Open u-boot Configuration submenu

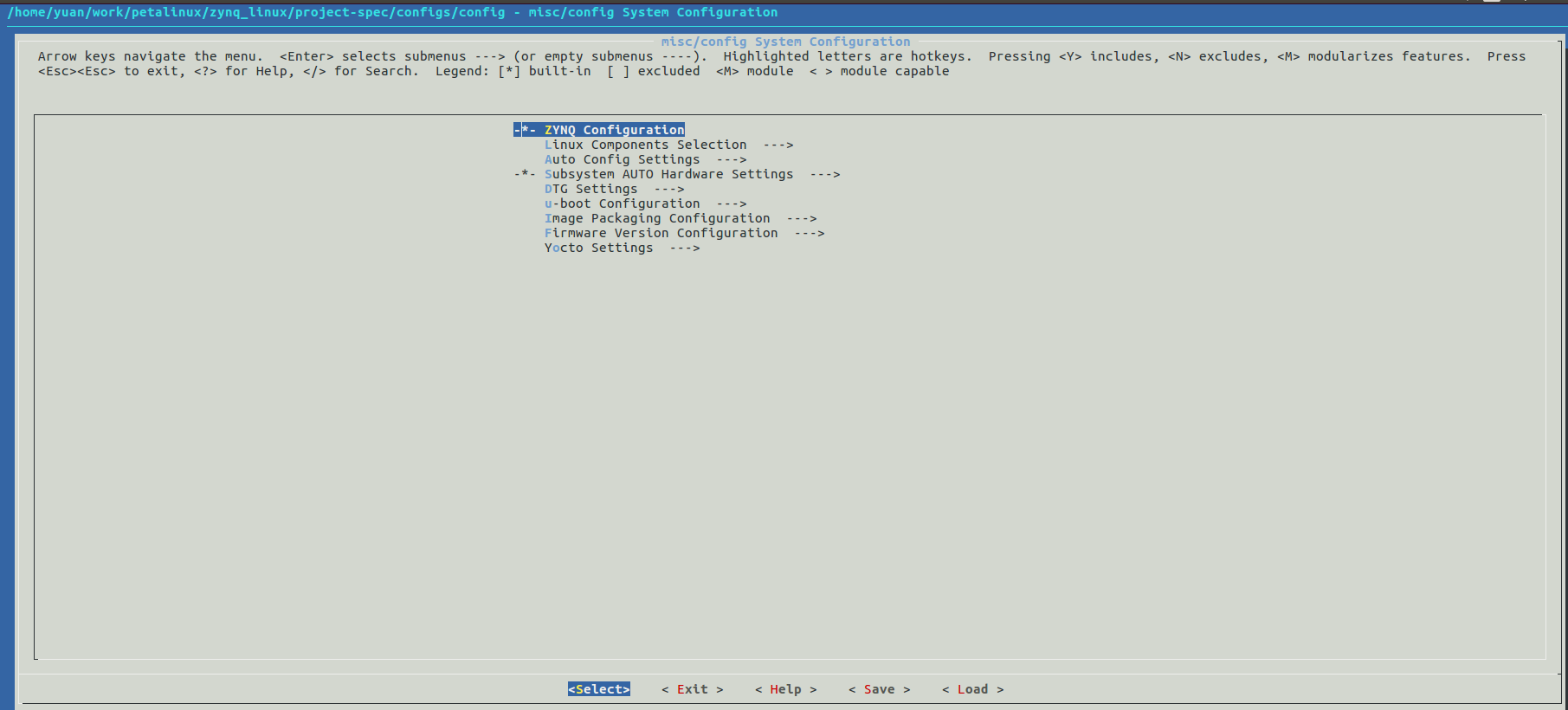(645, 203)
